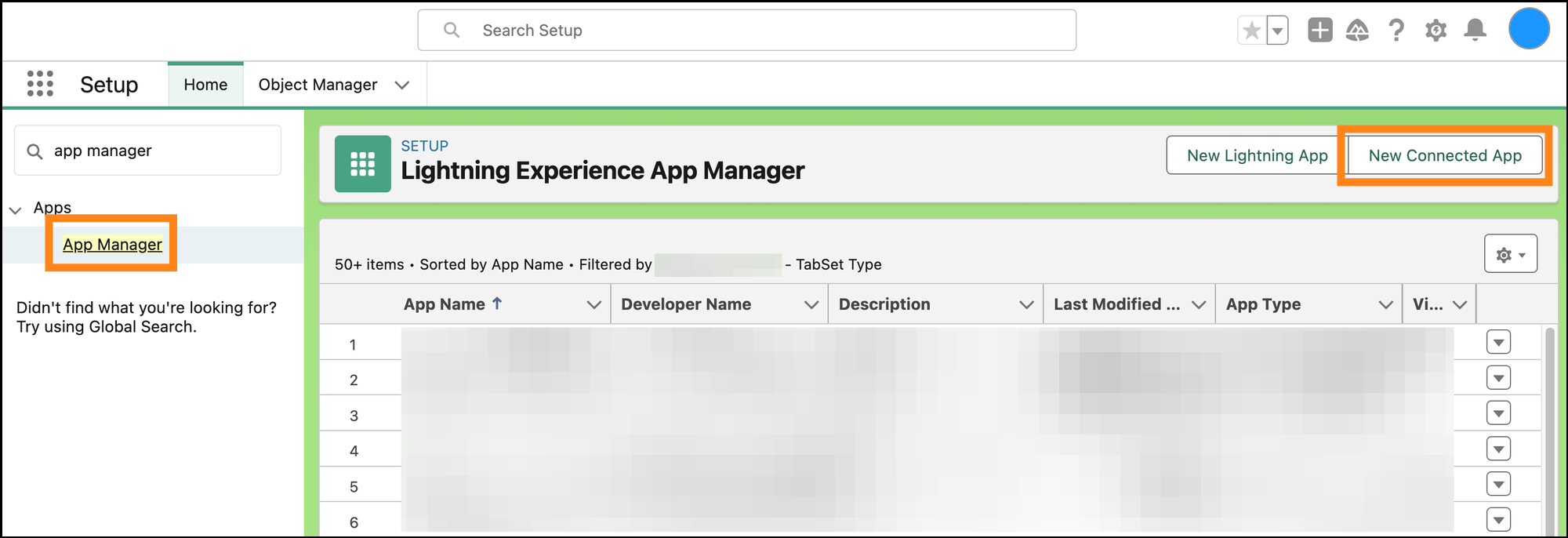Open the Setup gear icon in header
The image size is (1568, 538).
[x=1436, y=31]
